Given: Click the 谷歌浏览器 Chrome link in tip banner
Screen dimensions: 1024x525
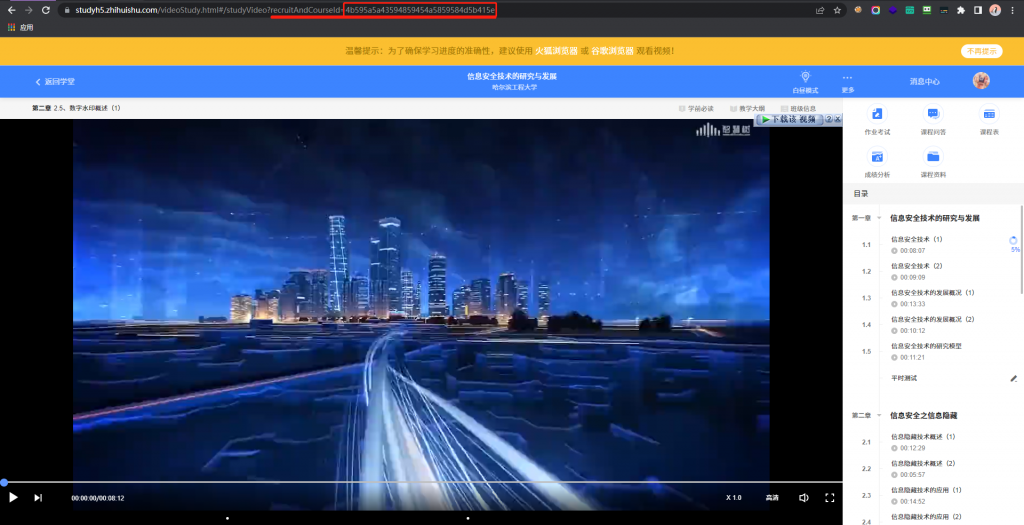Looking at the screenshot, I should pos(613,51).
